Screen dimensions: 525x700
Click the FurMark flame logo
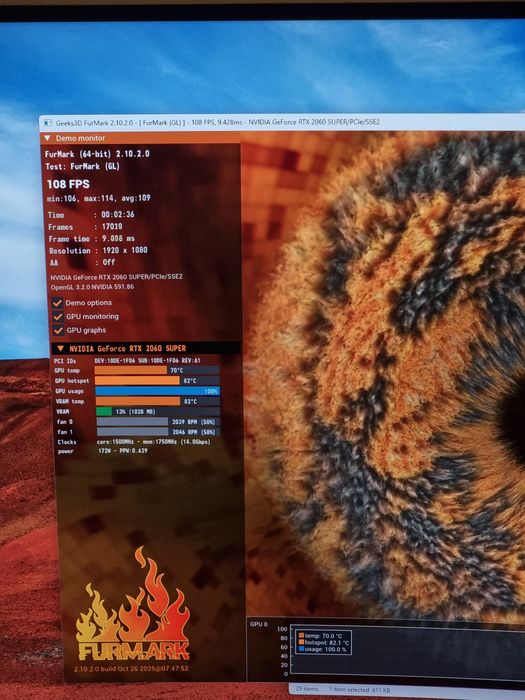[x=133, y=604]
